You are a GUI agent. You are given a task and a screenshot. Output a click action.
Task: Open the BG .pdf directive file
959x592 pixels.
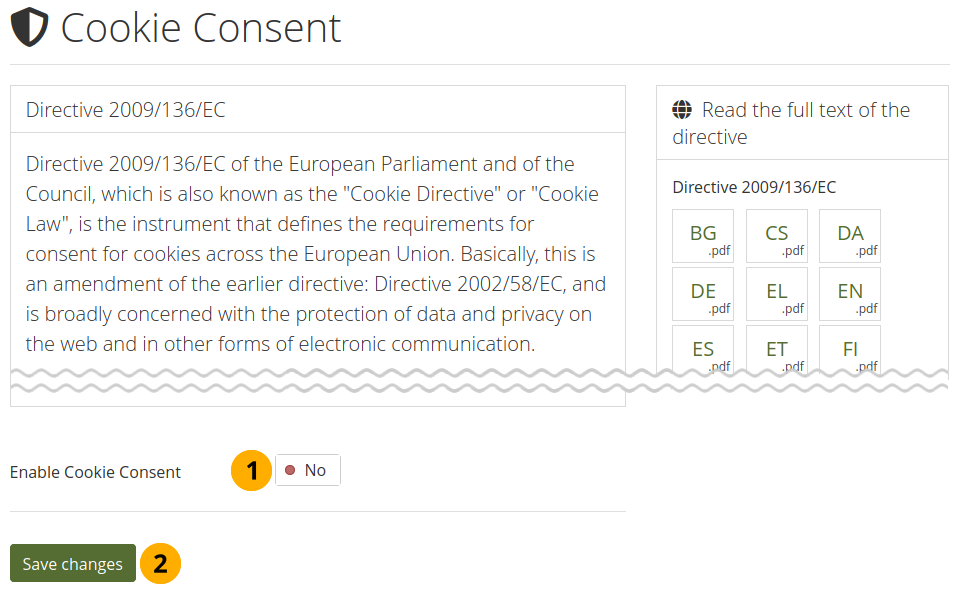coord(703,236)
